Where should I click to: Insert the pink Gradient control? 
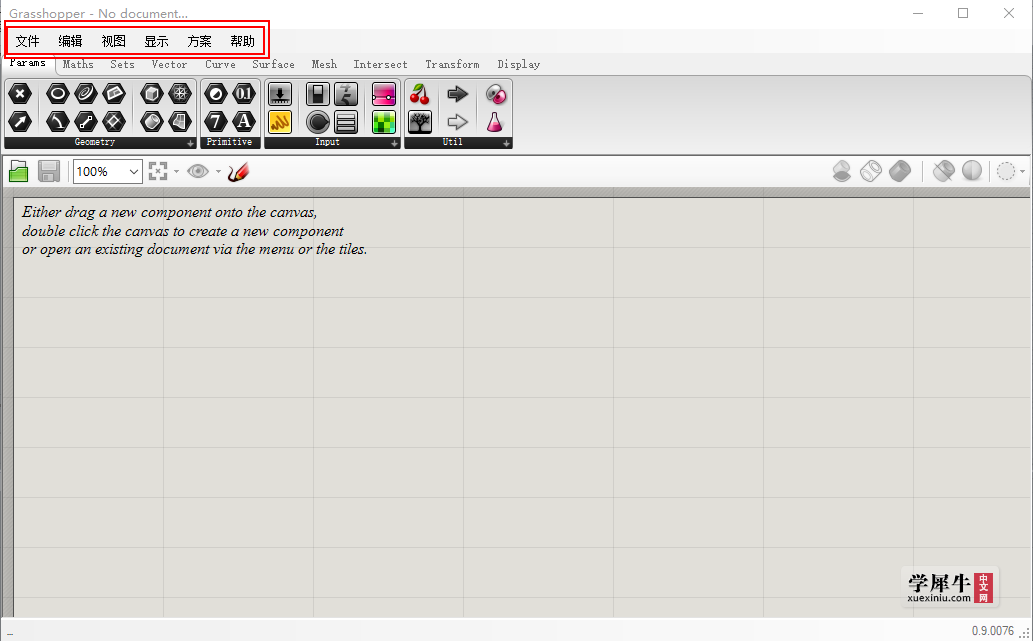(x=384, y=94)
